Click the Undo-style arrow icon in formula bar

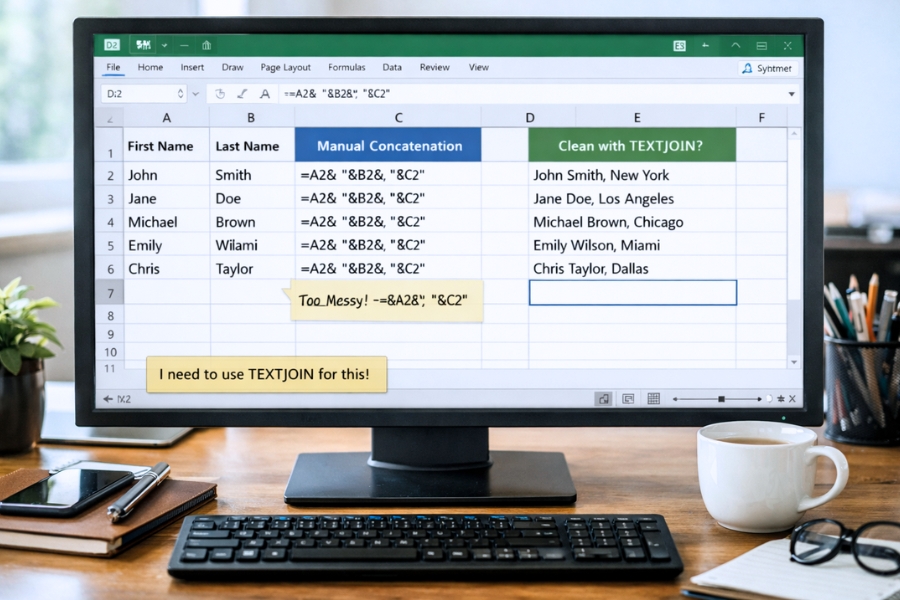coord(219,93)
